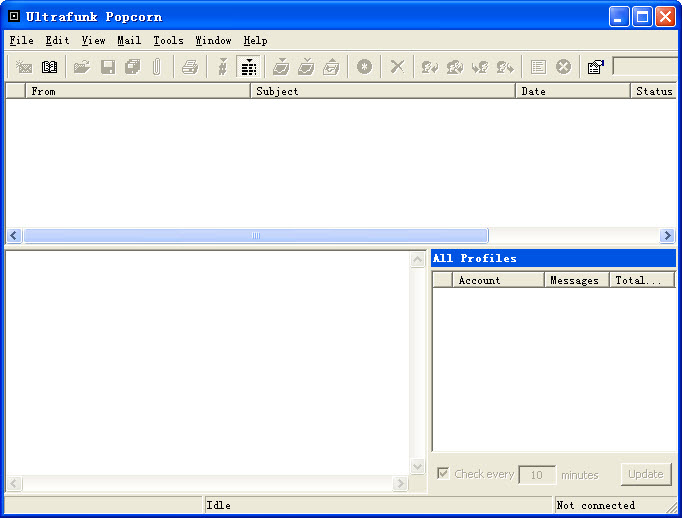682x518 pixels.
Task: Open the Window menu
Action: [213, 40]
